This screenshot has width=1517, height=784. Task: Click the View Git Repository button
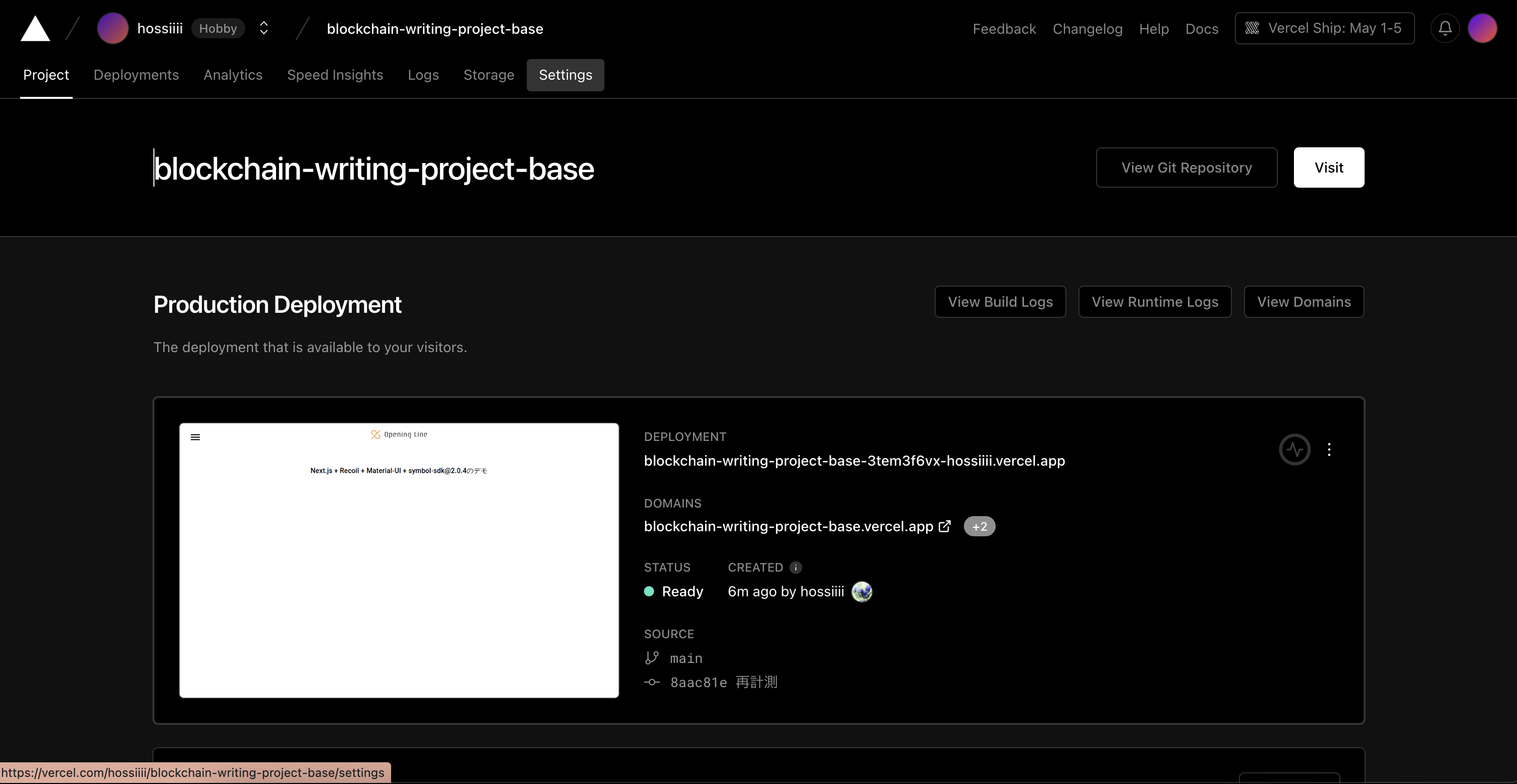click(x=1186, y=167)
